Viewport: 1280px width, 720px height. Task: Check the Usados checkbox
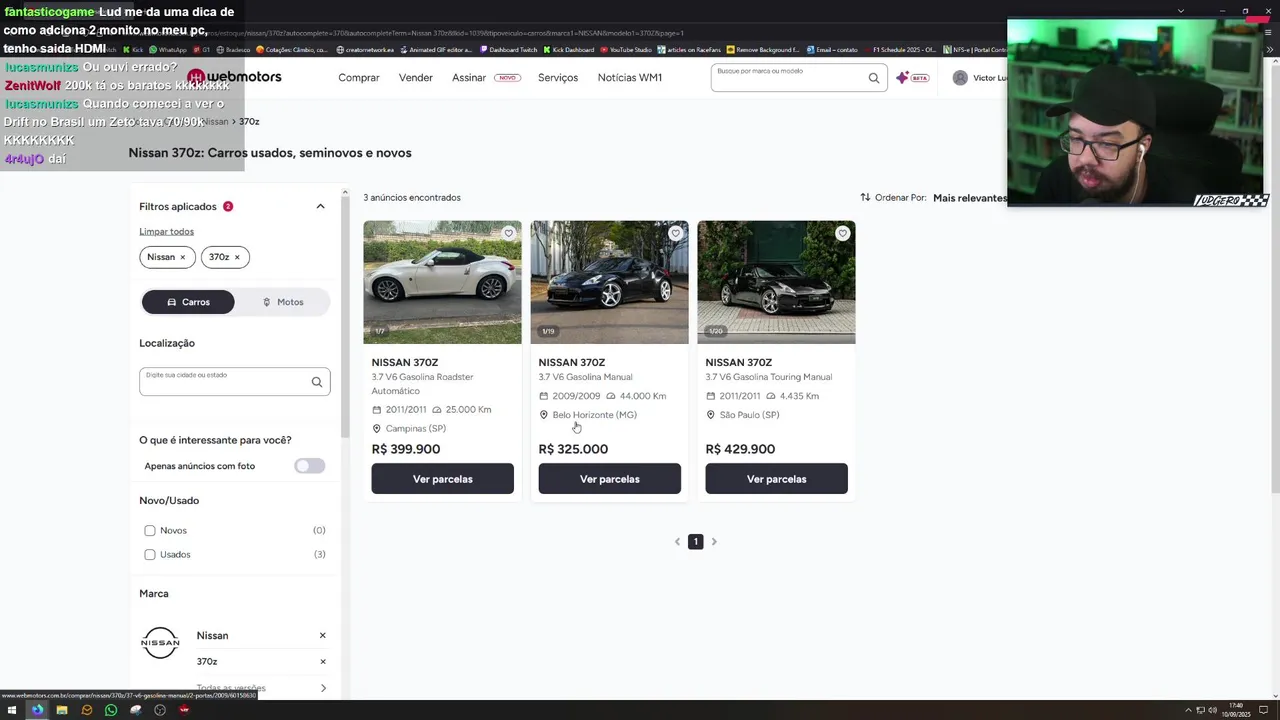(x=150, y=554)
